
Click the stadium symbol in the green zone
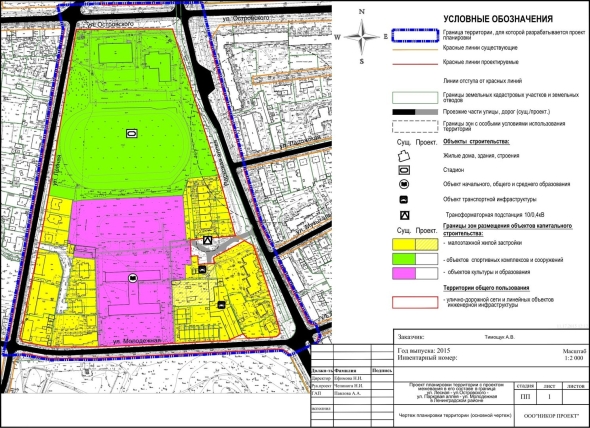pos(132,133)
